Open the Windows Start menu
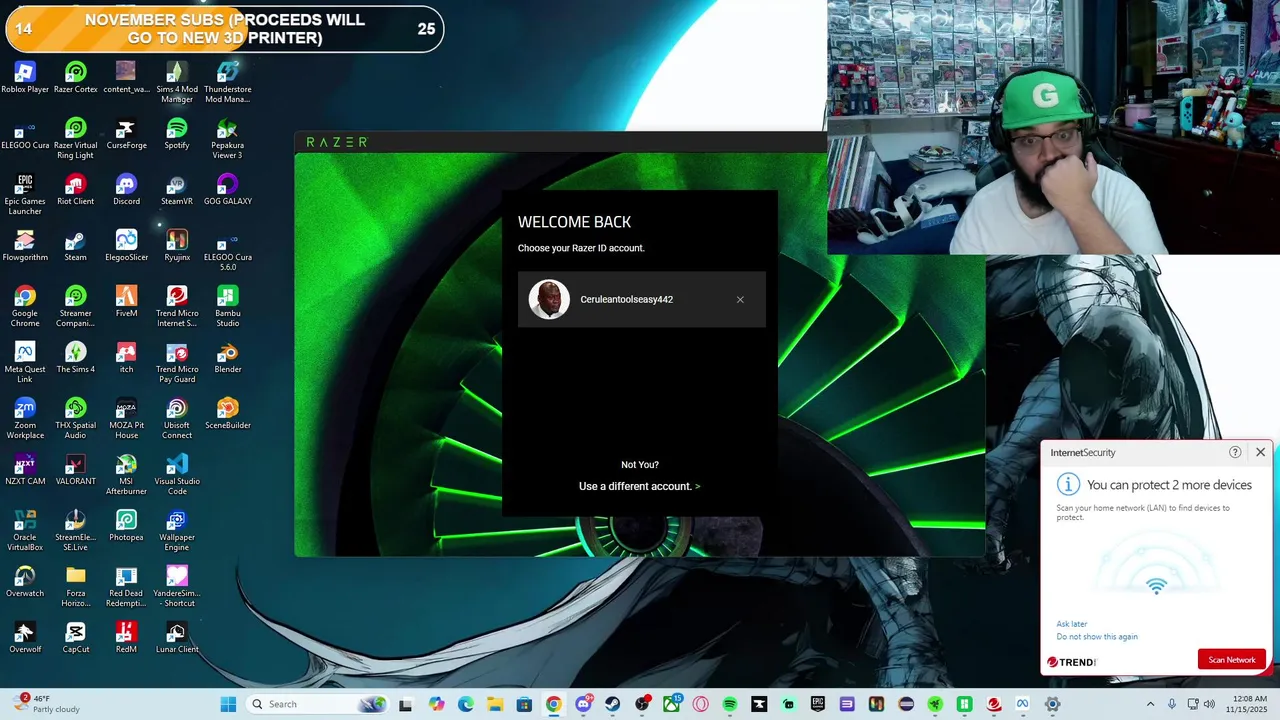 point(228,704)
